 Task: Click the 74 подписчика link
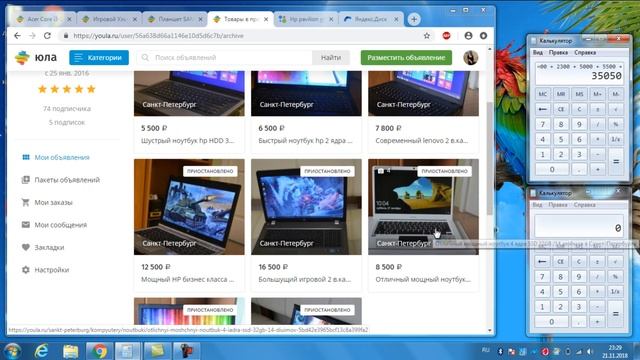coord(67,109)
